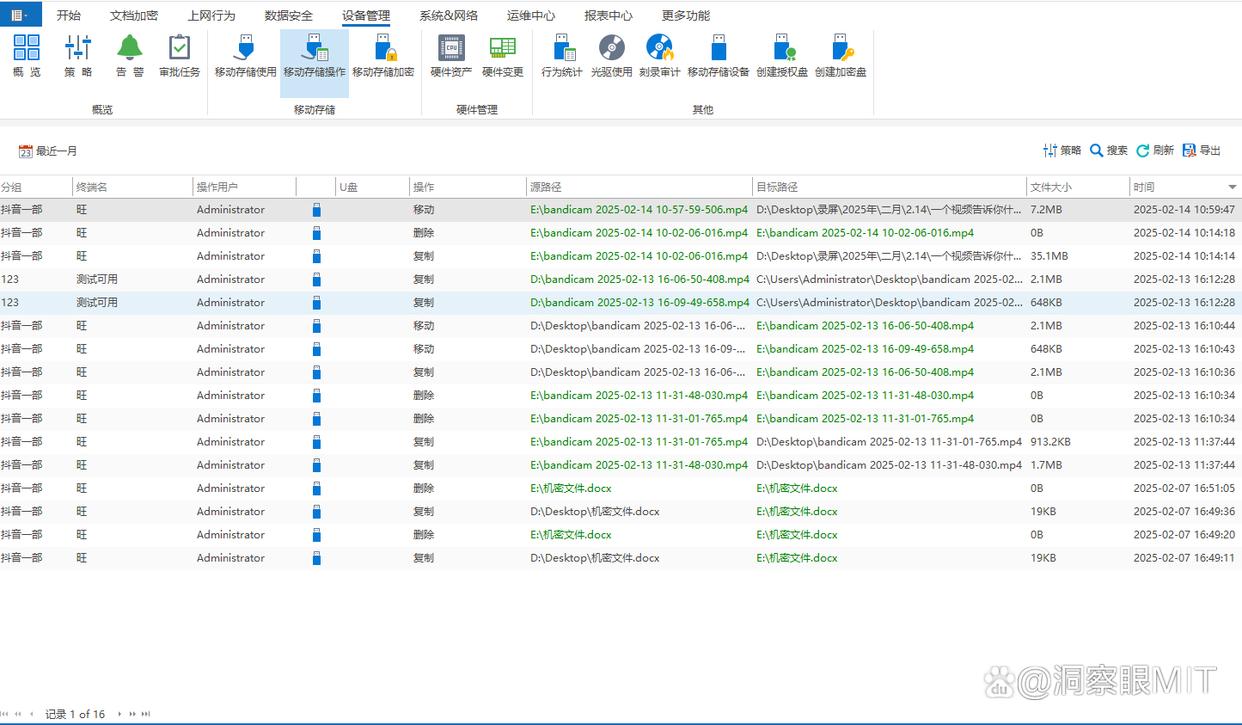Go to the last record page

click(x=146, y=714)
